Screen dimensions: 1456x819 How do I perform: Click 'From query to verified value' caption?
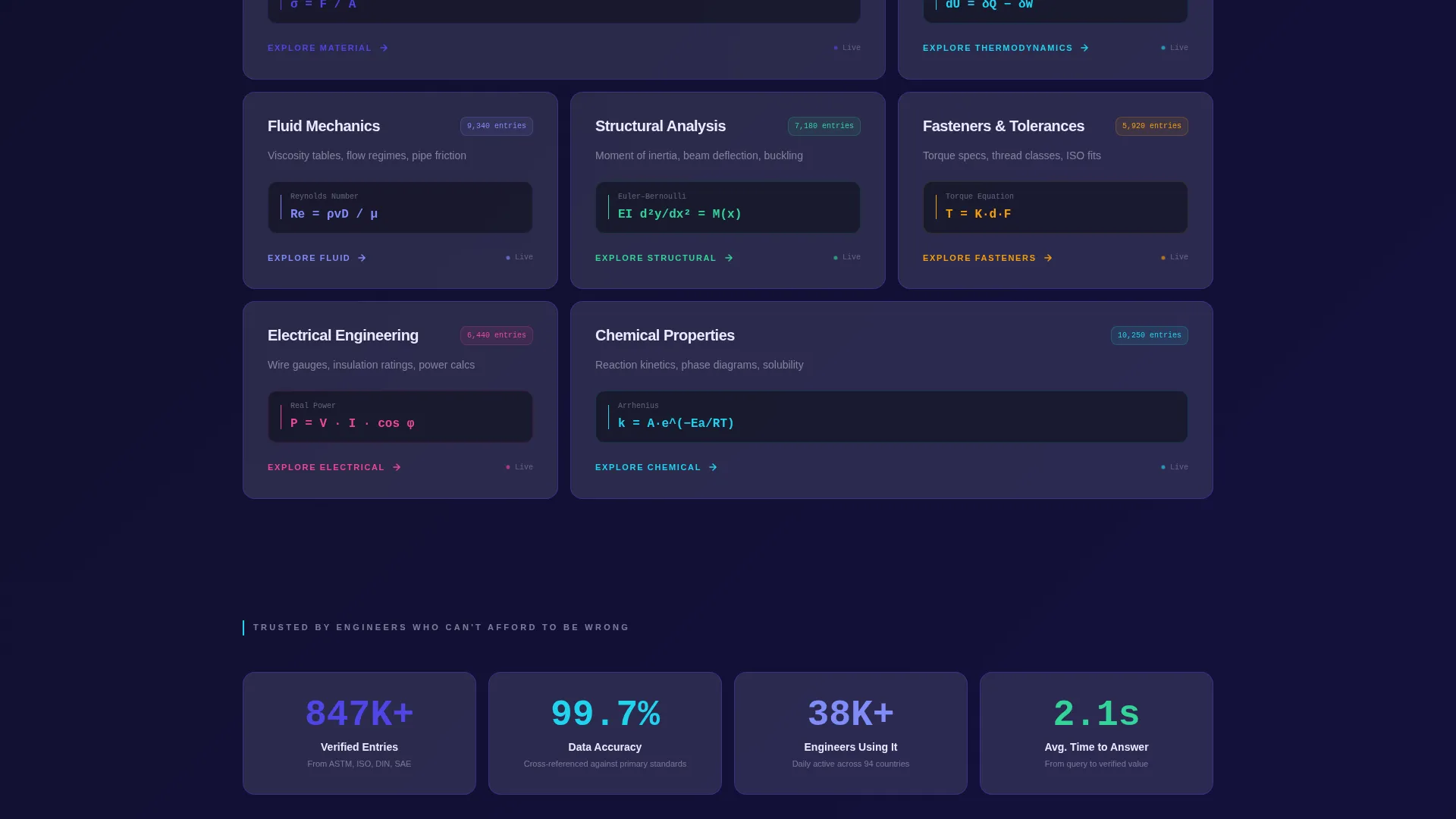coord(1097,764)
